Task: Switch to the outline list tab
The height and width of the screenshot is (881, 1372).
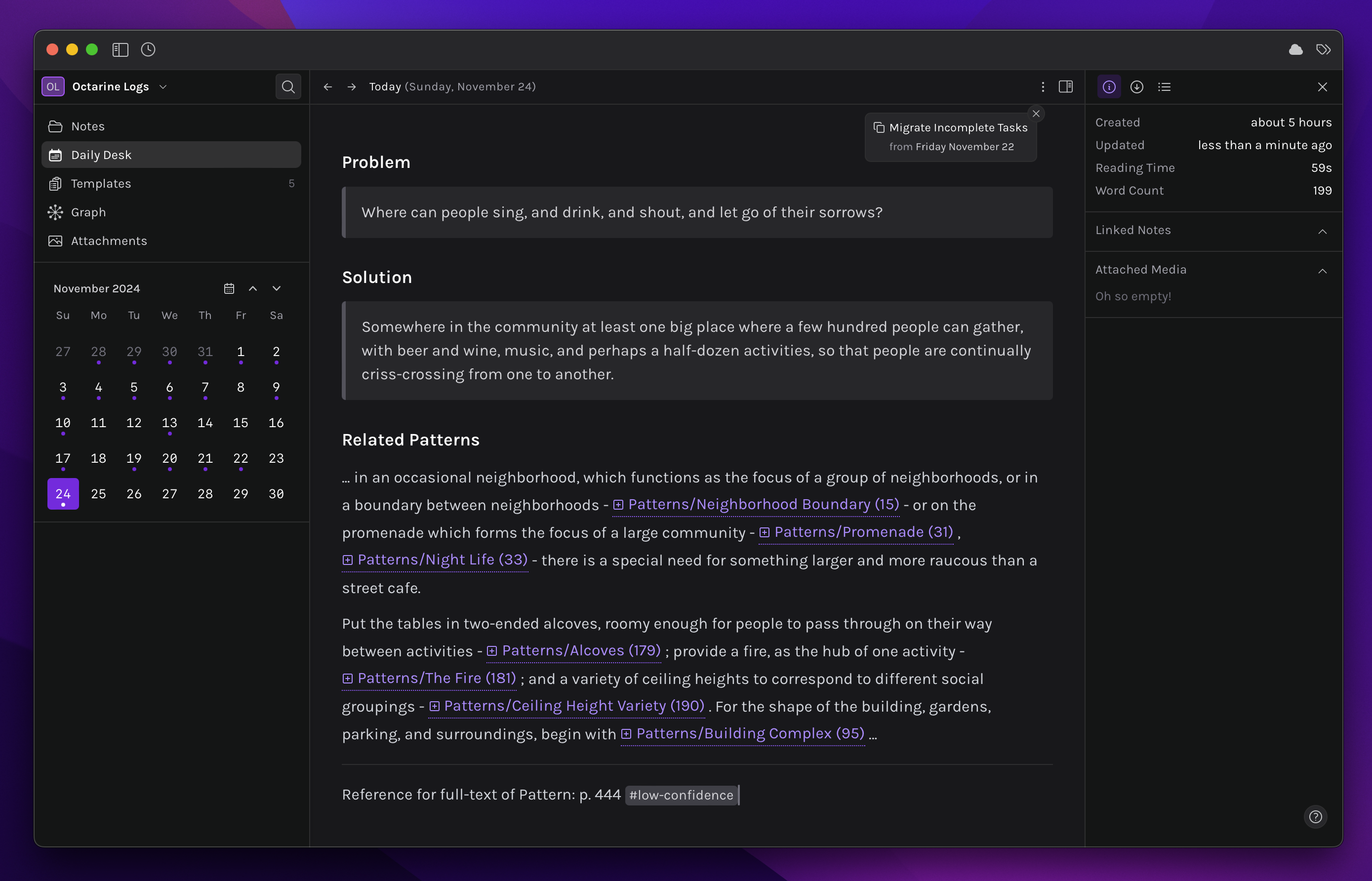Action: click(x=1164, y=87)
